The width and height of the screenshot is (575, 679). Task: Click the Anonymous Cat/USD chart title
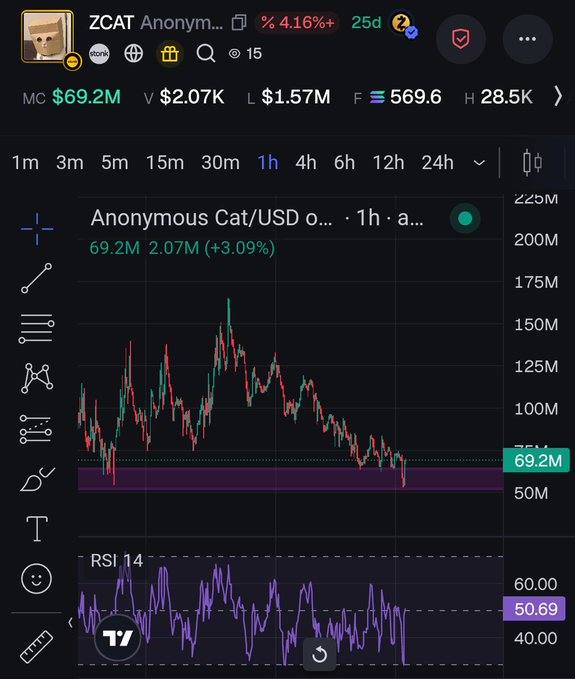257,218
